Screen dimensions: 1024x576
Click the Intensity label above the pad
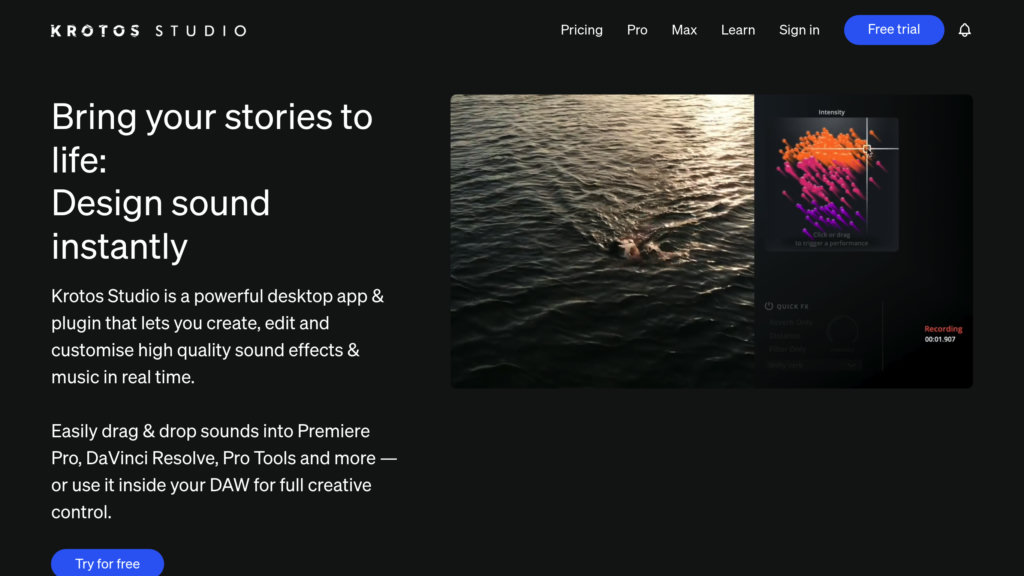coord(831,112)
